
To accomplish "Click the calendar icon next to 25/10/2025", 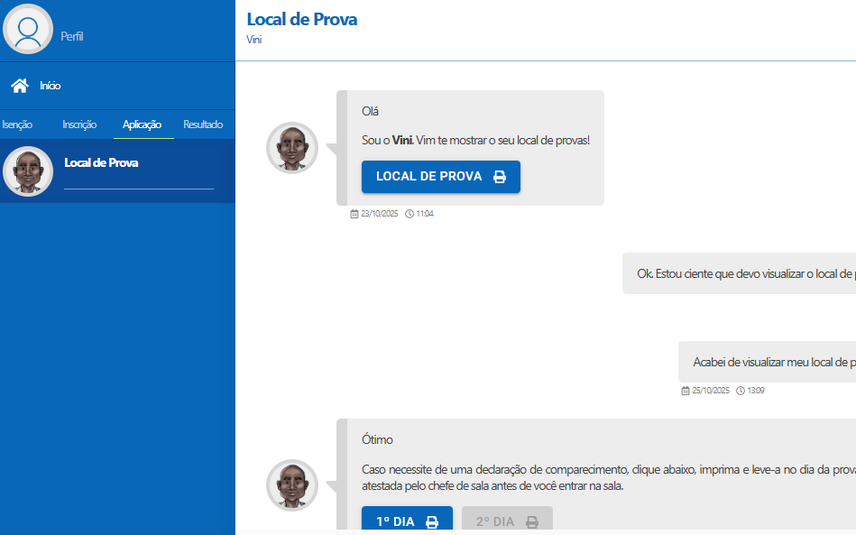I will tap(685, 390).
